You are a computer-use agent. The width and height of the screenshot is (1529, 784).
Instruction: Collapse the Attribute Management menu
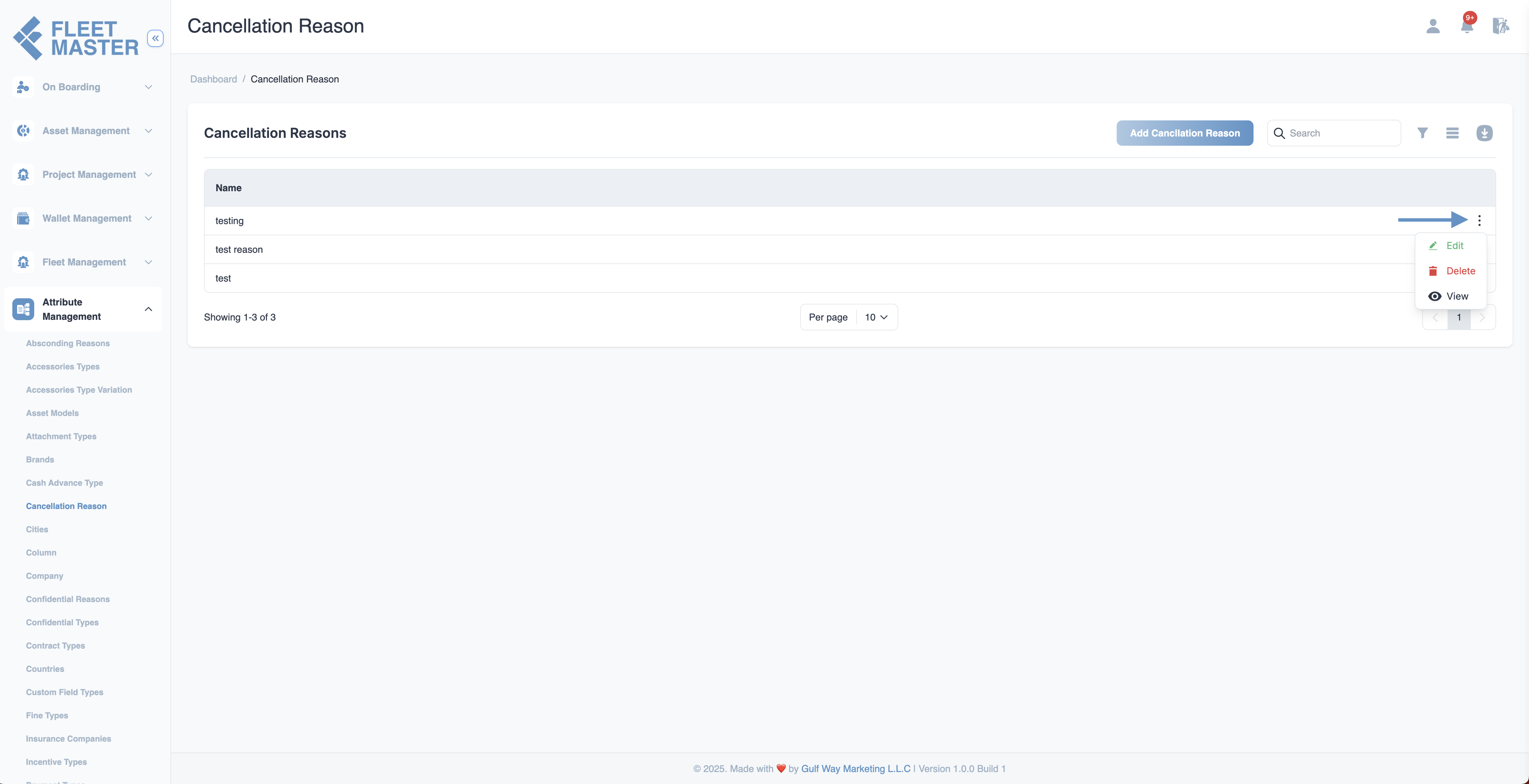pyautogui.click(x=149, y=309)
